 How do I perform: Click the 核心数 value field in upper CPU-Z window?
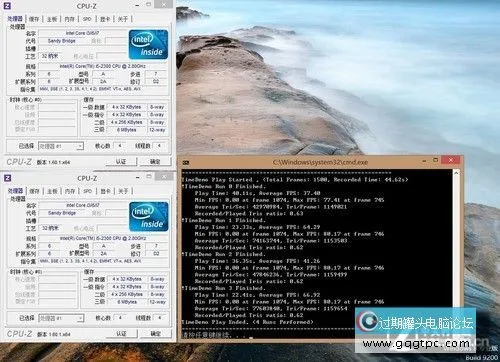(x=120, y=146)
